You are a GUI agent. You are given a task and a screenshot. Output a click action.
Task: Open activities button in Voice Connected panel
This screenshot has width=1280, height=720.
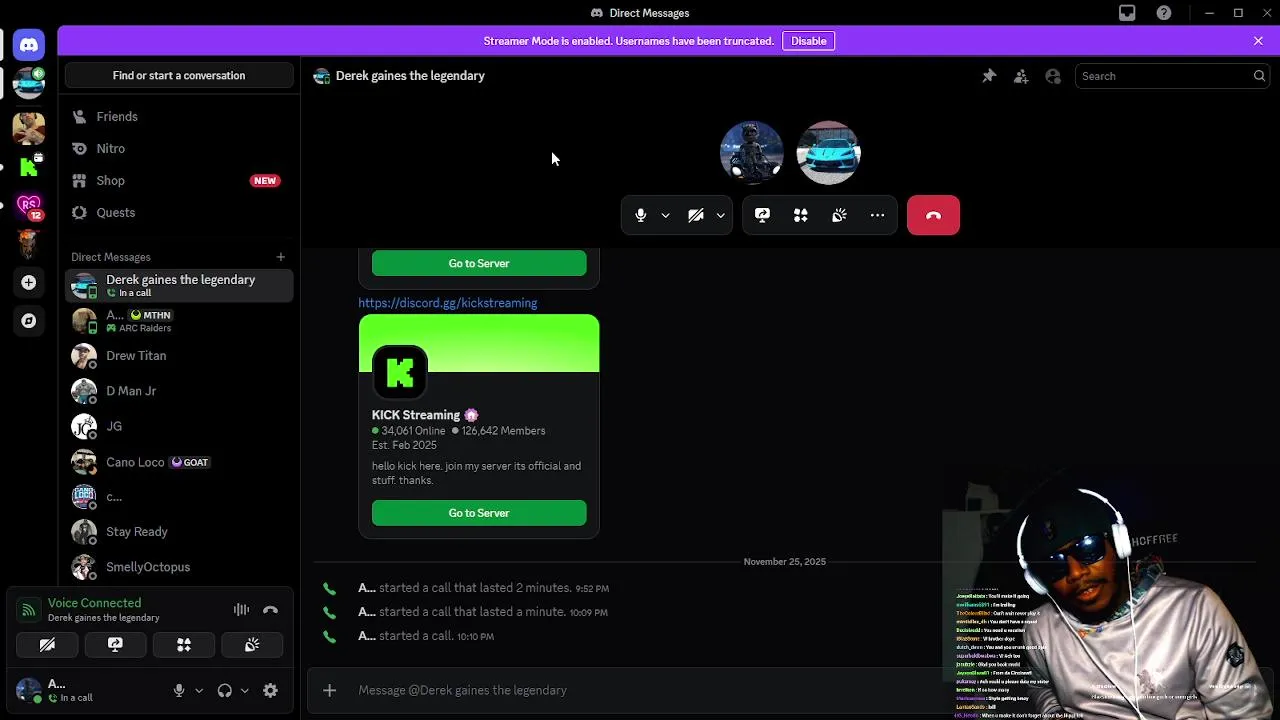[x=184, y=645]
